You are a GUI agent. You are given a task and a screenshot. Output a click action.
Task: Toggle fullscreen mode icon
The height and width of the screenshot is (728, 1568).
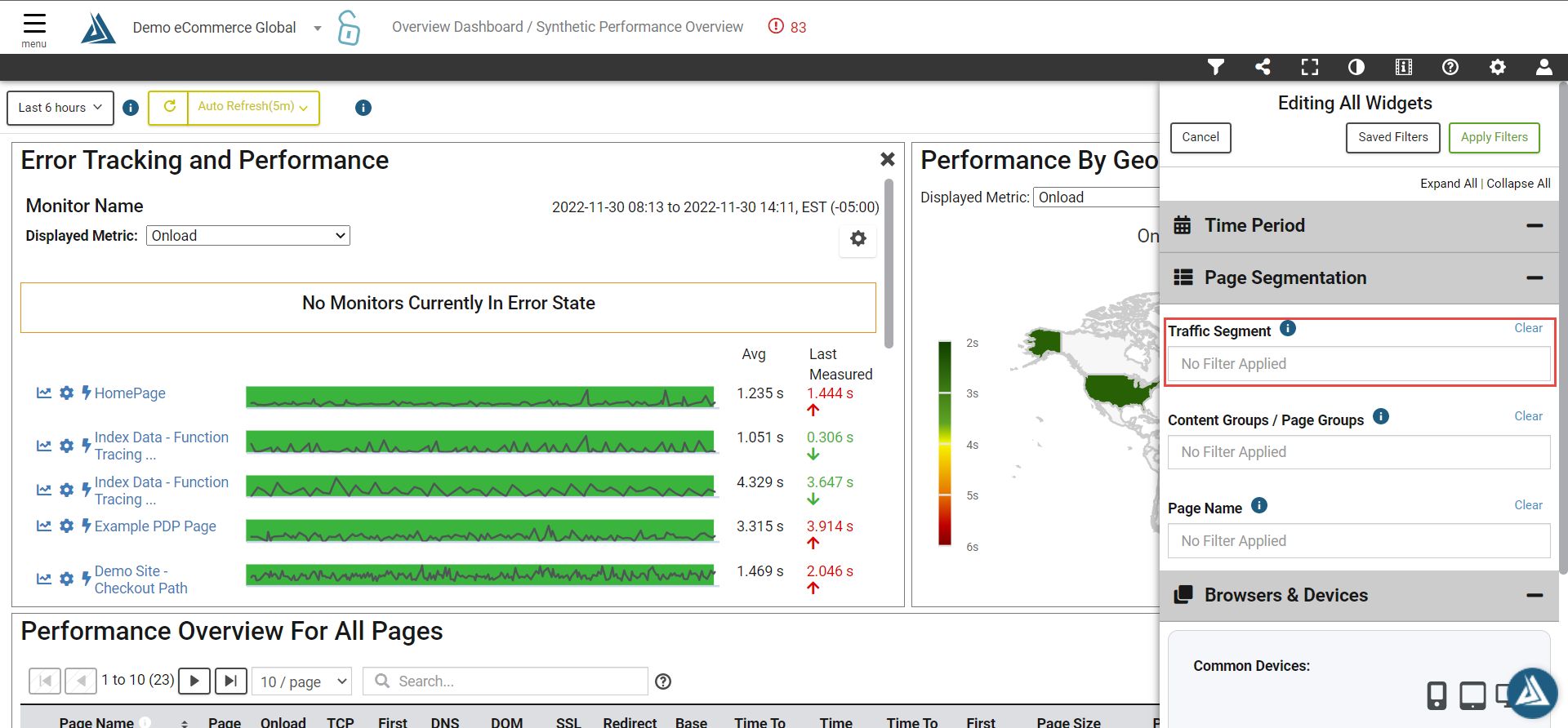pos(1310,67)
